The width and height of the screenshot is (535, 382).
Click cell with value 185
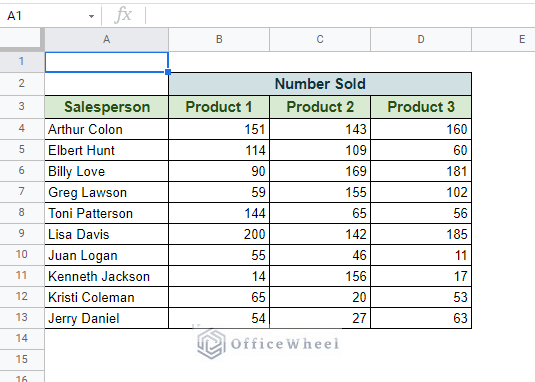click(421, 234)
